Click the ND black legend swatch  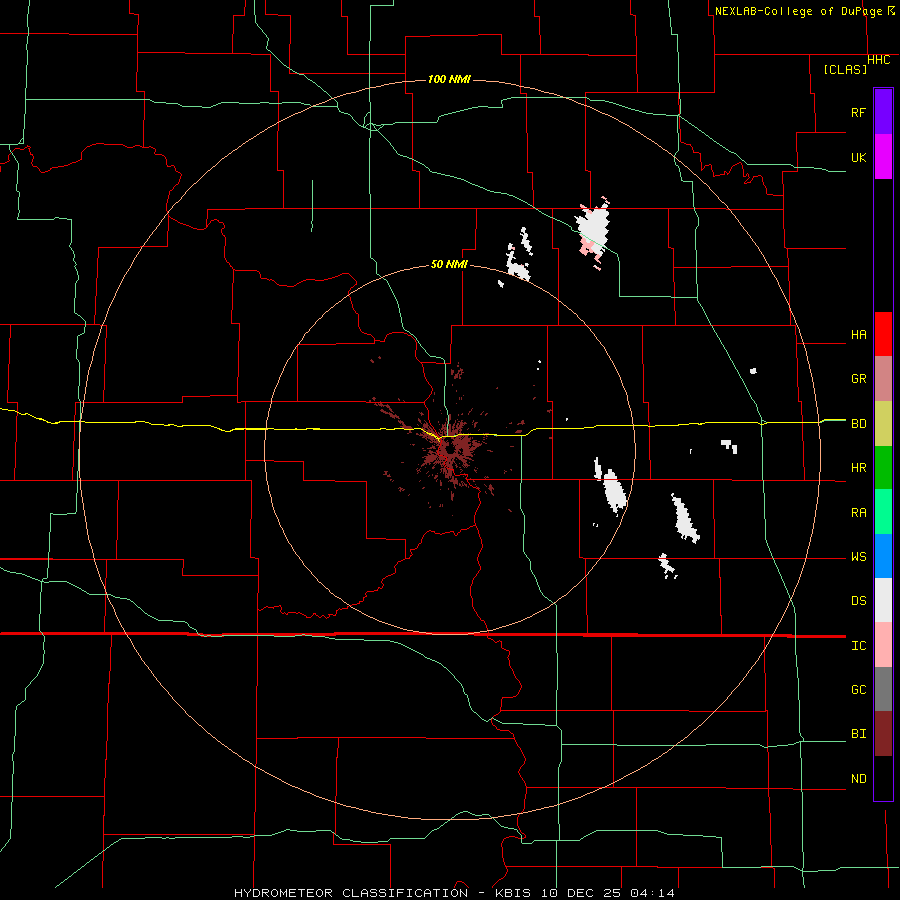883,778
